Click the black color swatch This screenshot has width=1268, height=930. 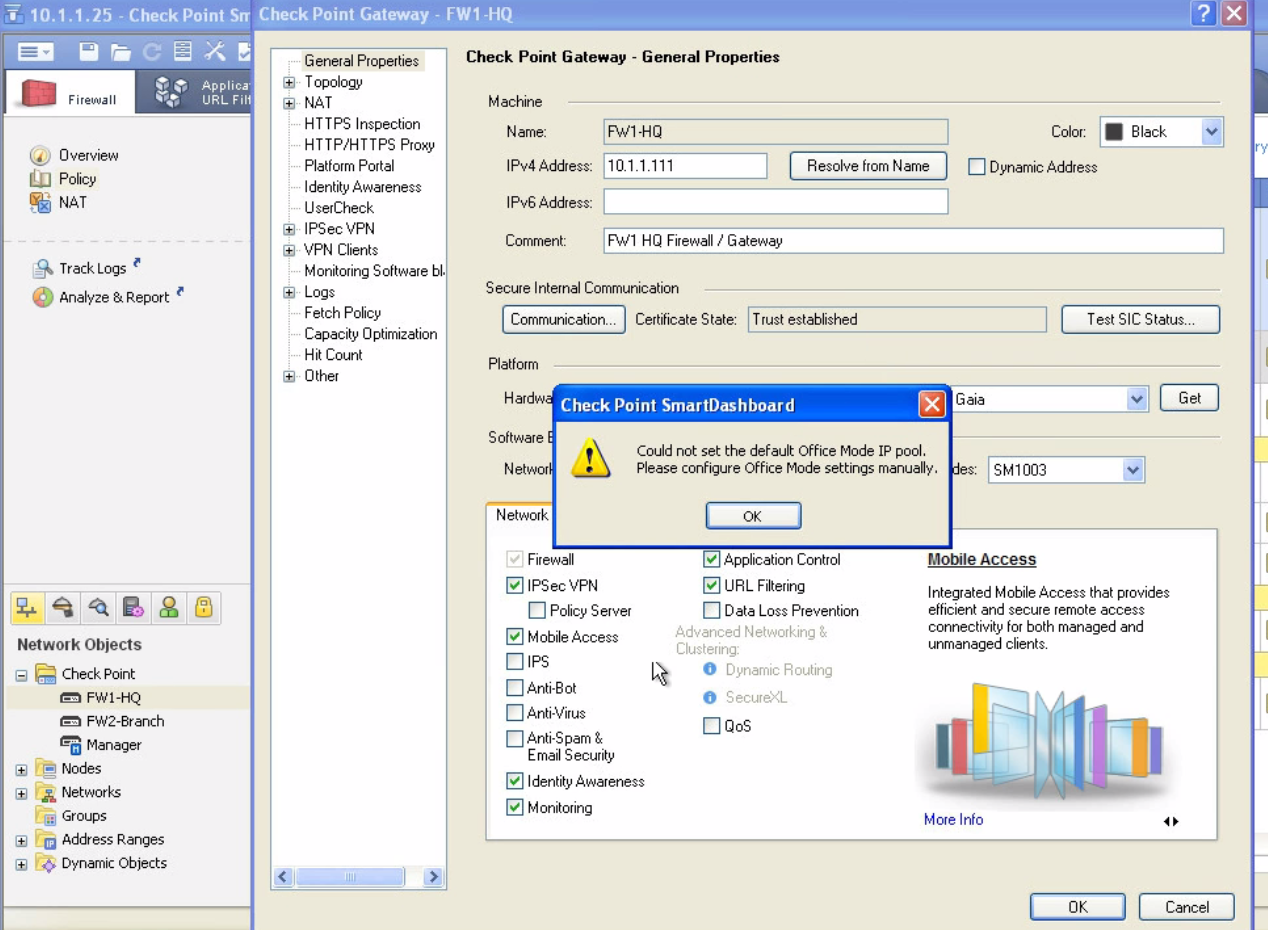[1115, 132]
